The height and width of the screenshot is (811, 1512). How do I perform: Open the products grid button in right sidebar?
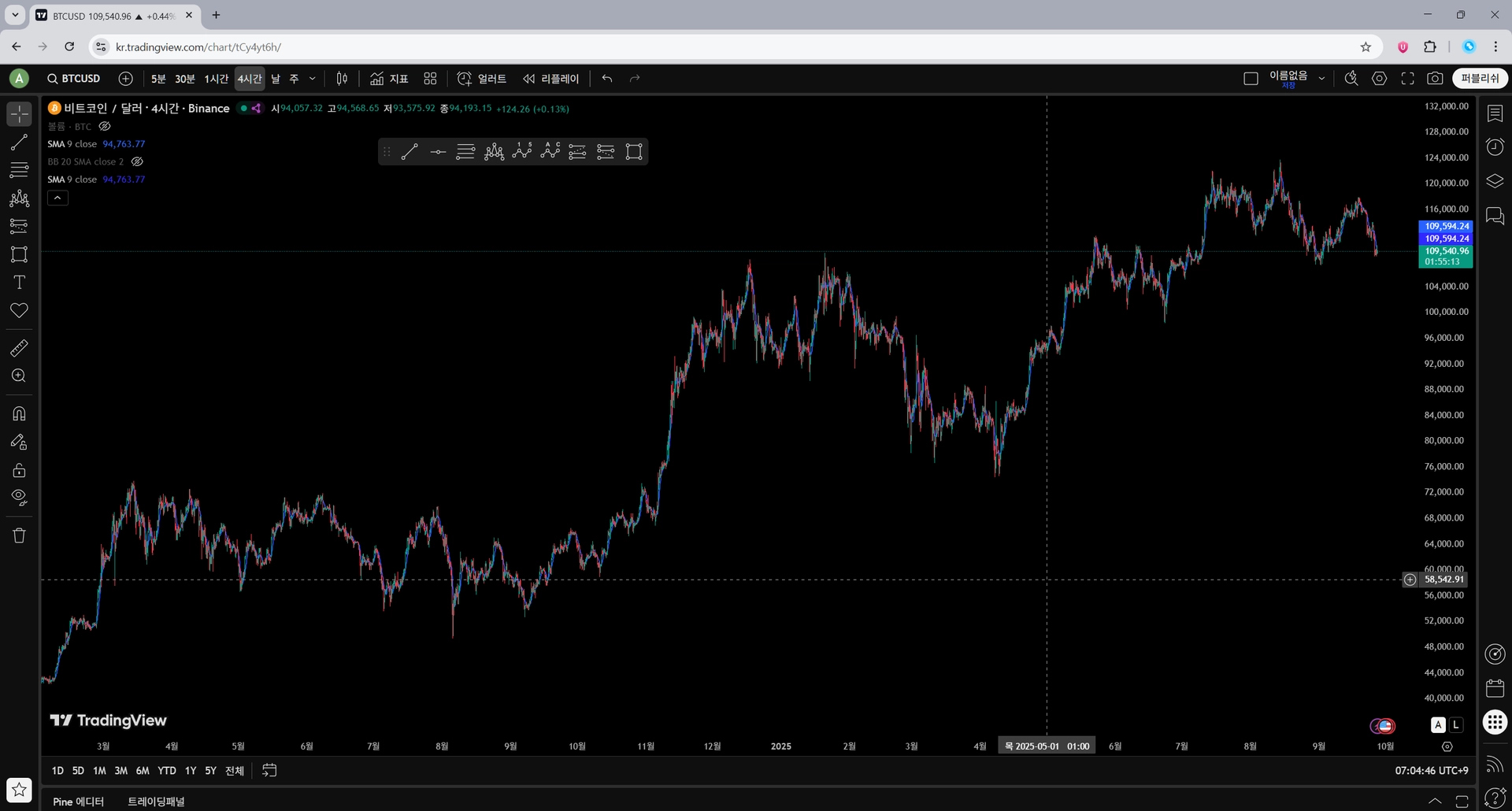1495,722
